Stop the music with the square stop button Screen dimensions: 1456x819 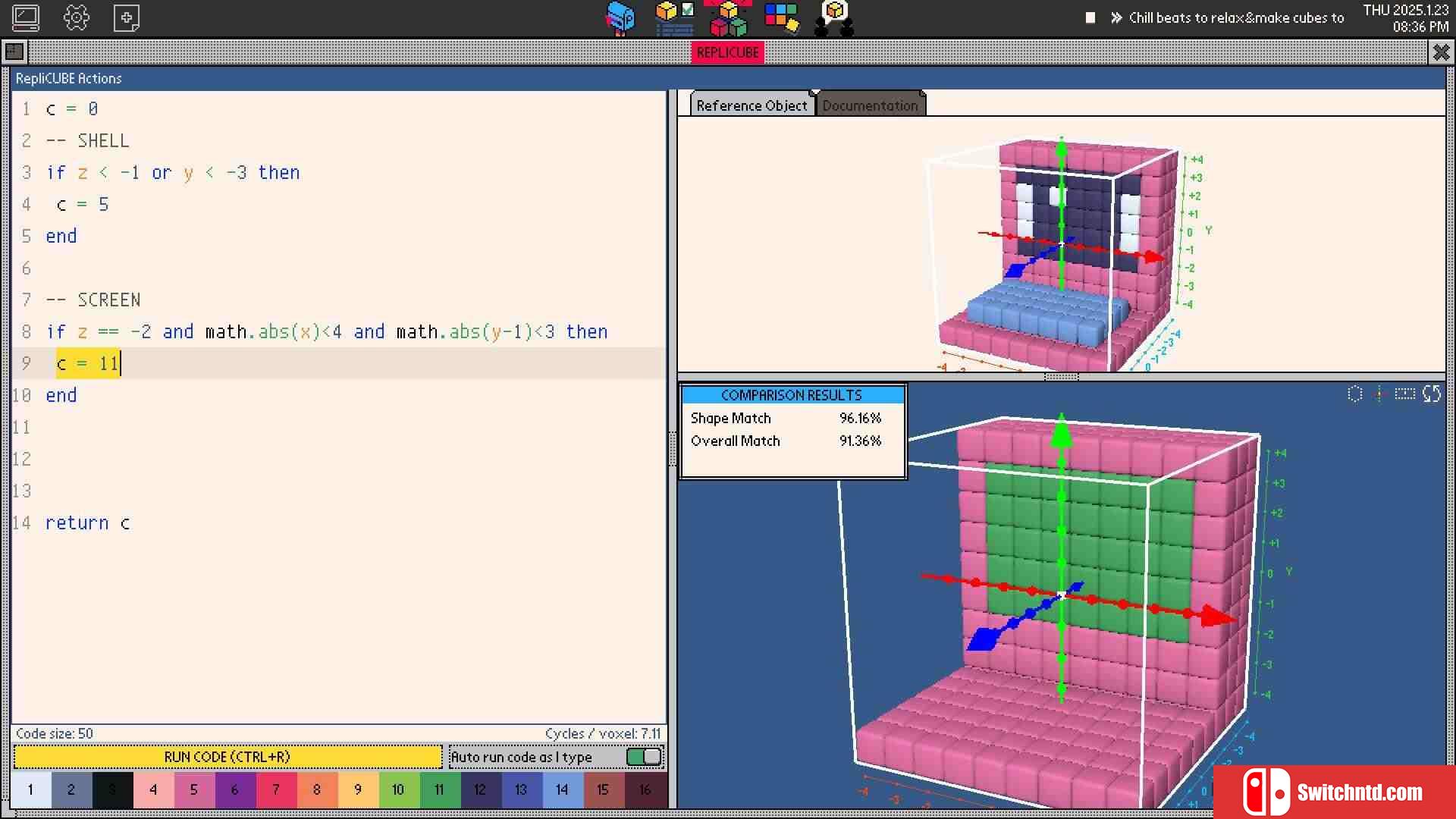tap(1090, 17)
